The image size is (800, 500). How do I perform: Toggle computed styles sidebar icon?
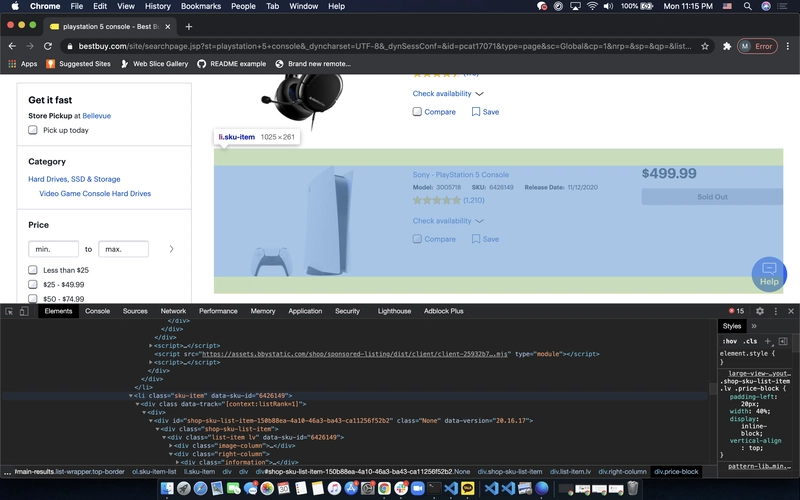point(783,341)
